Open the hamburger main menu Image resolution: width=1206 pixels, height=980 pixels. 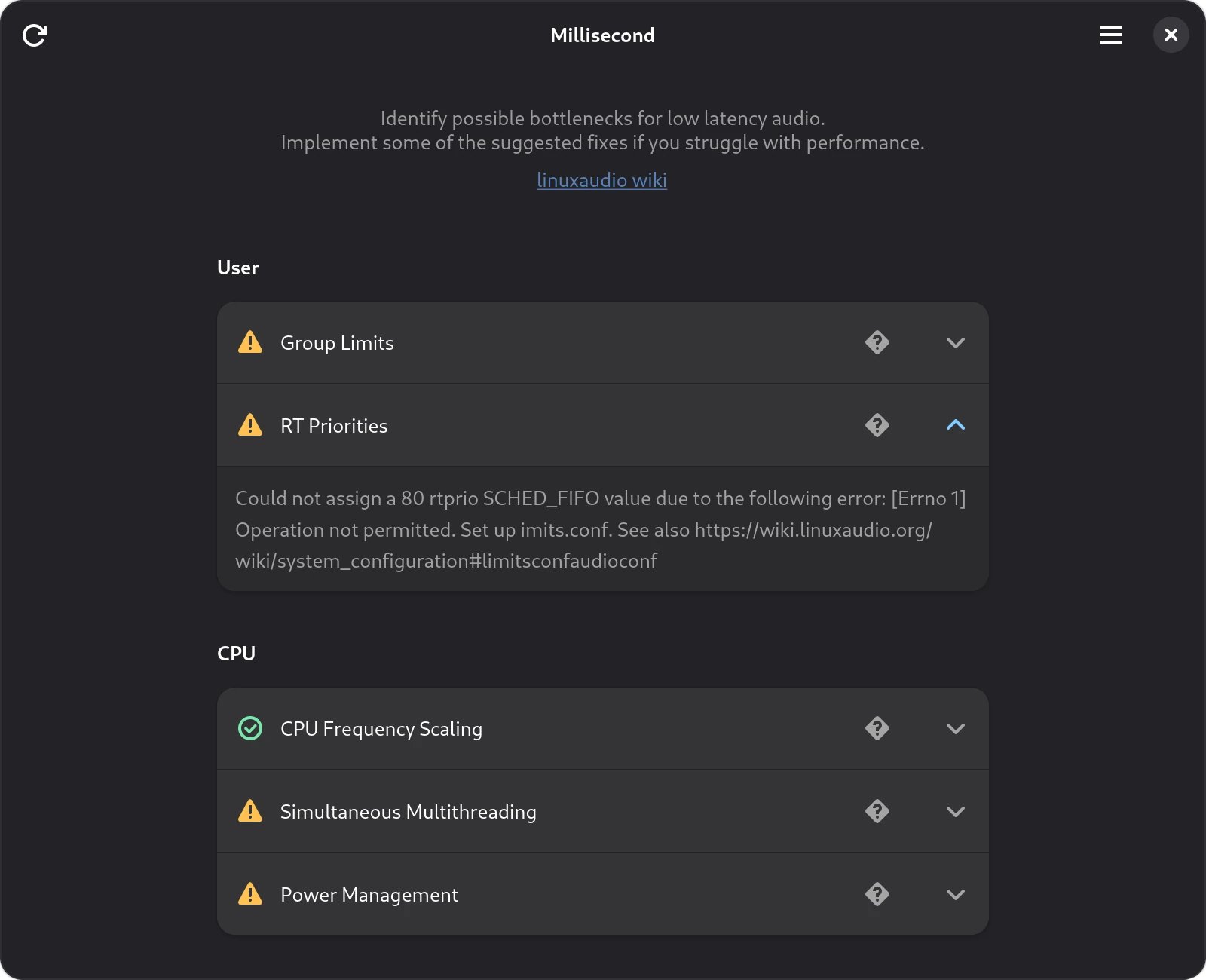point(1110,35)
